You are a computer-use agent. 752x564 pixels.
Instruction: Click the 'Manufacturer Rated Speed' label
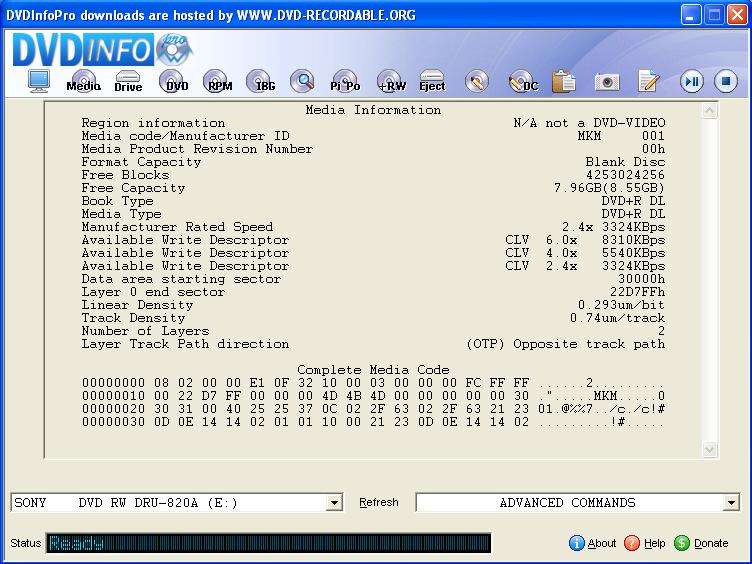(177, 227)
